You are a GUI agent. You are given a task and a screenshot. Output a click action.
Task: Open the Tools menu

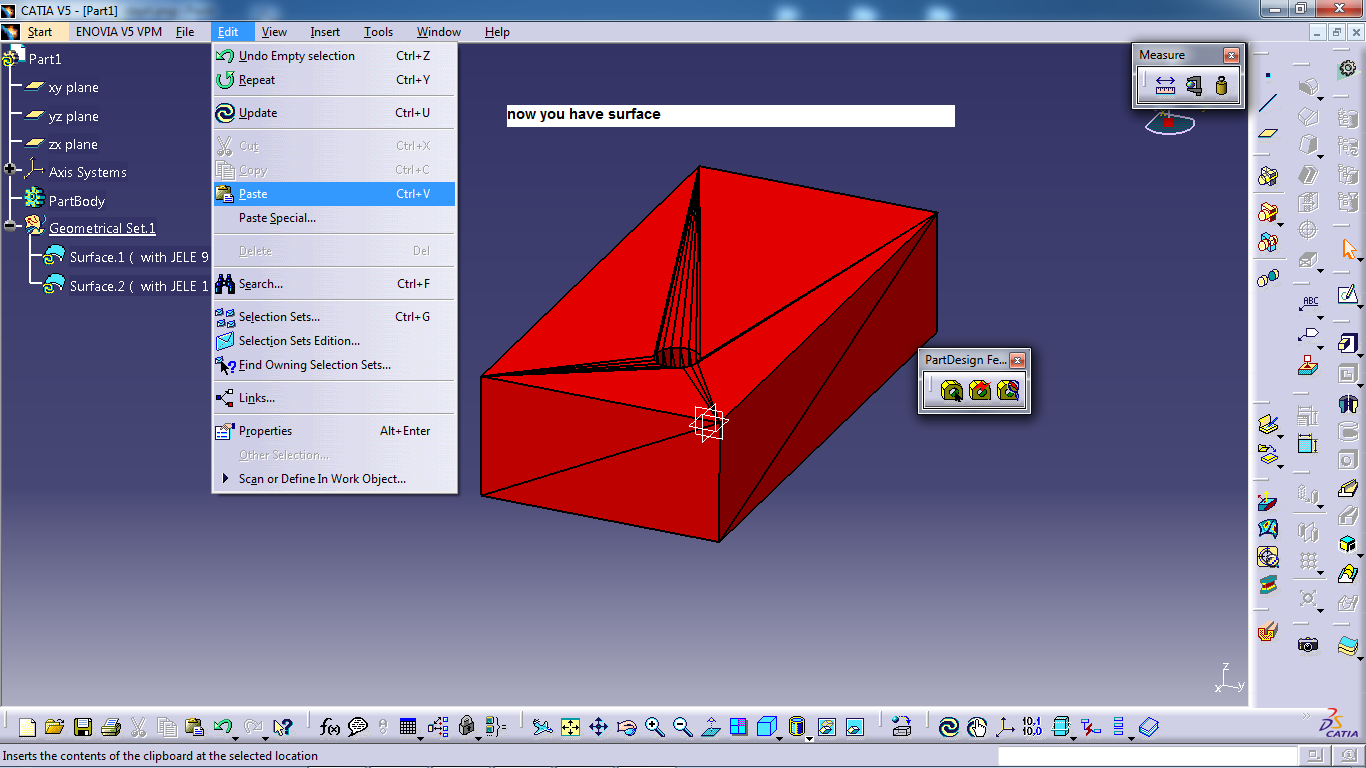[378, 32]
